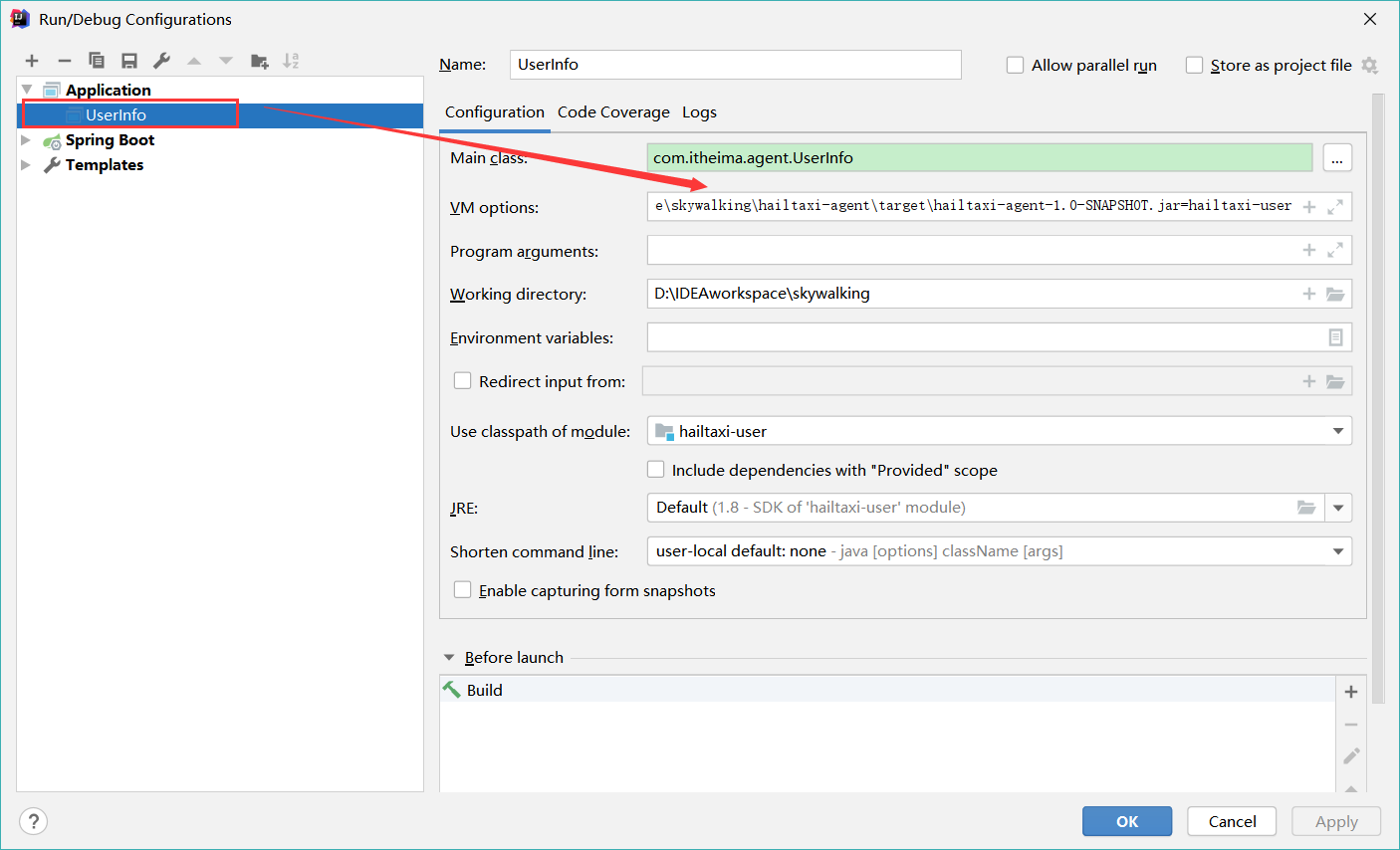Select the UserInfo configuration in tree

pyautogui.click(x=116, y=114)
